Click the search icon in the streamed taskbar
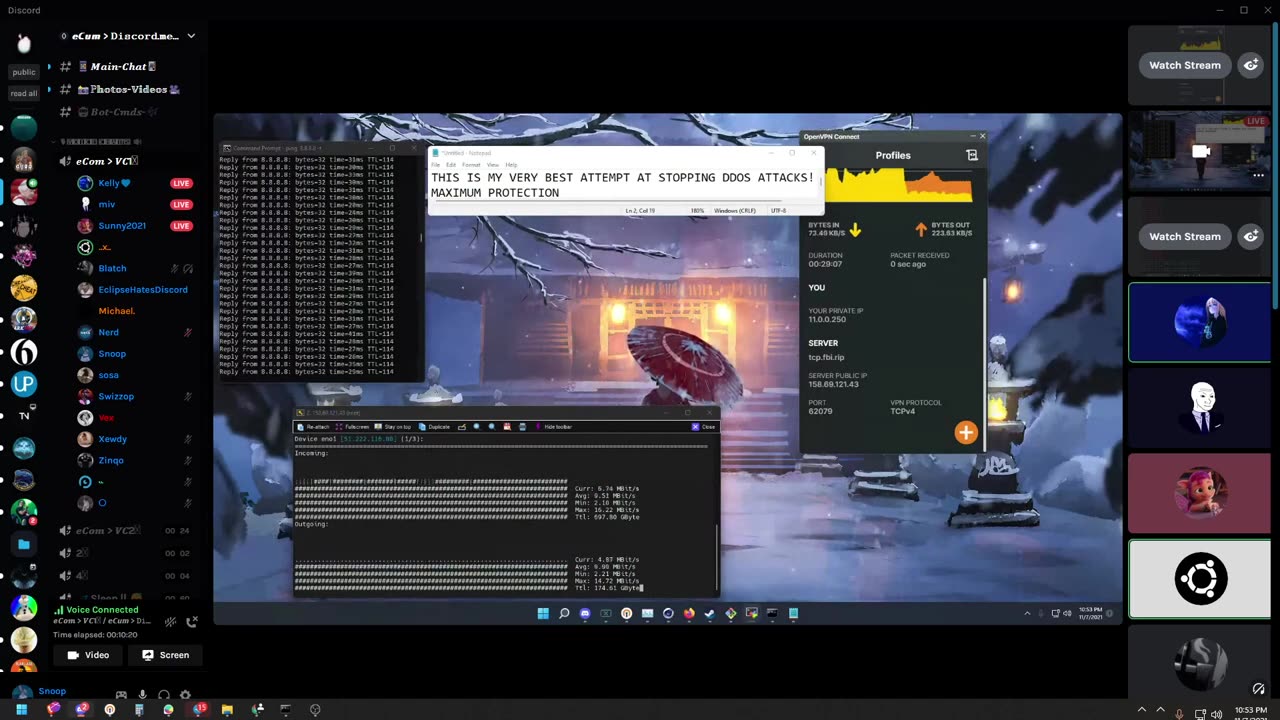Viewport: 1280px width, 720px height. pos(564,613)
